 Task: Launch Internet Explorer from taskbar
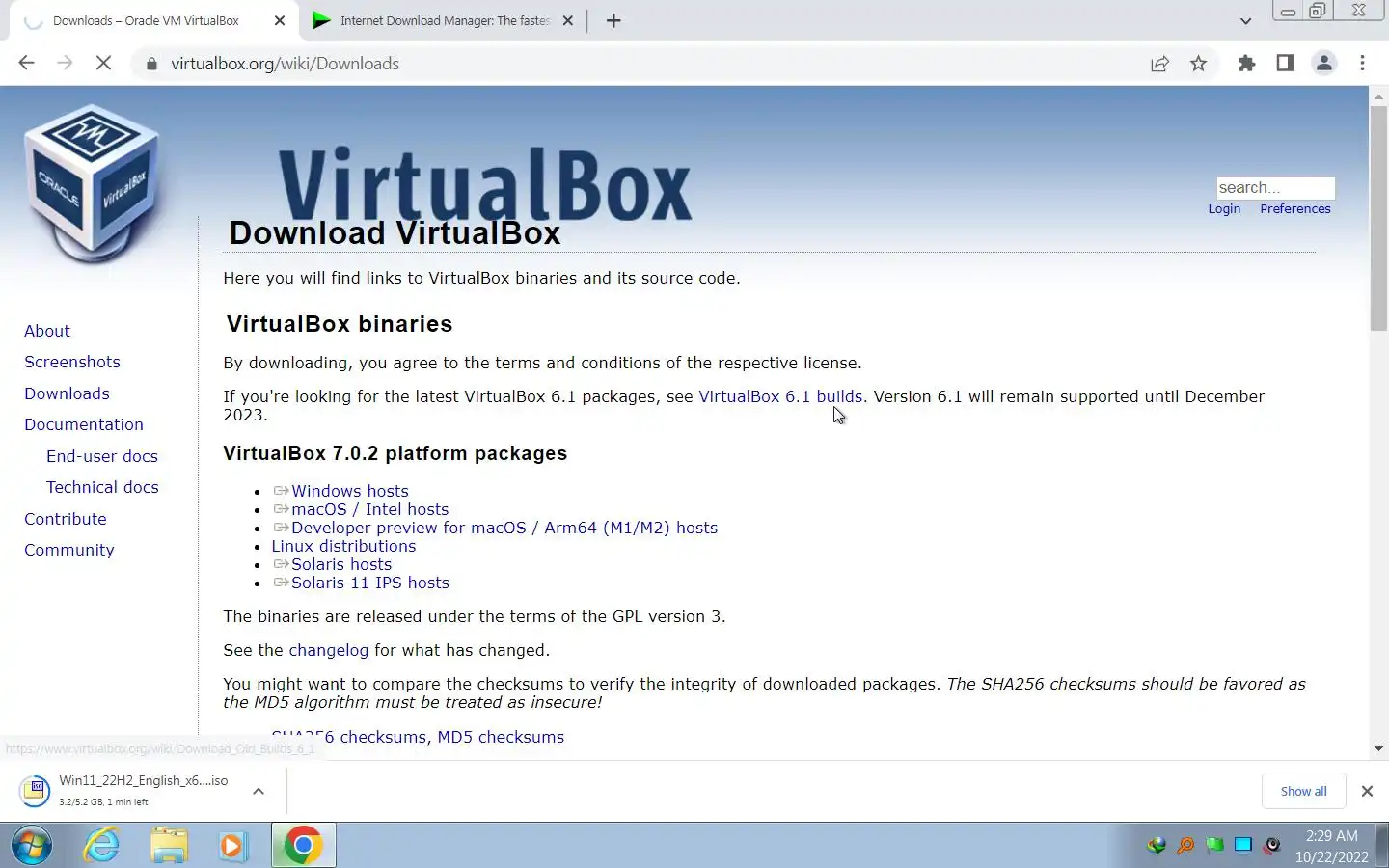tap(101, 846)
